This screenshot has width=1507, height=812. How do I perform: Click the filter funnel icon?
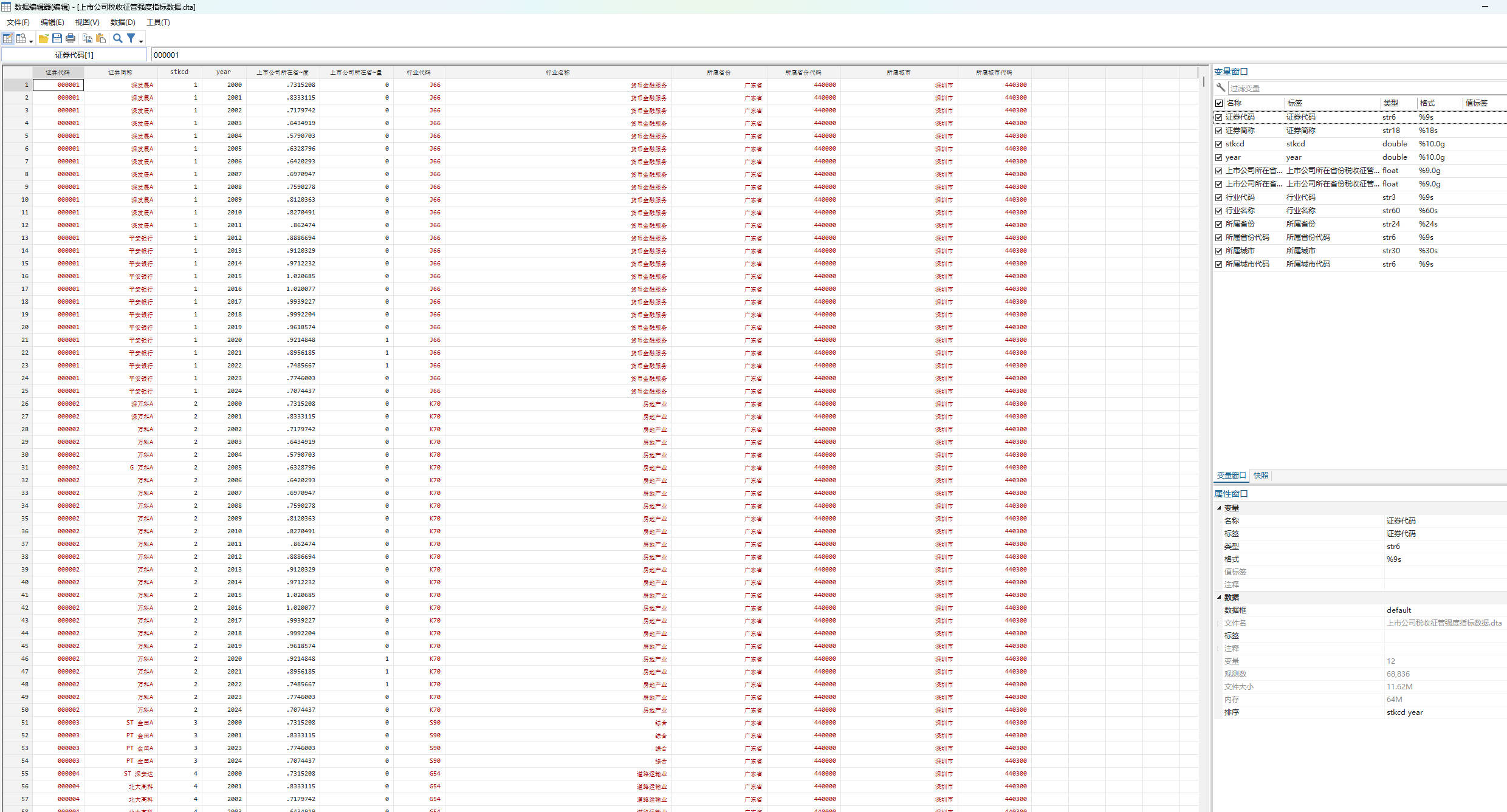coord(131,38)
